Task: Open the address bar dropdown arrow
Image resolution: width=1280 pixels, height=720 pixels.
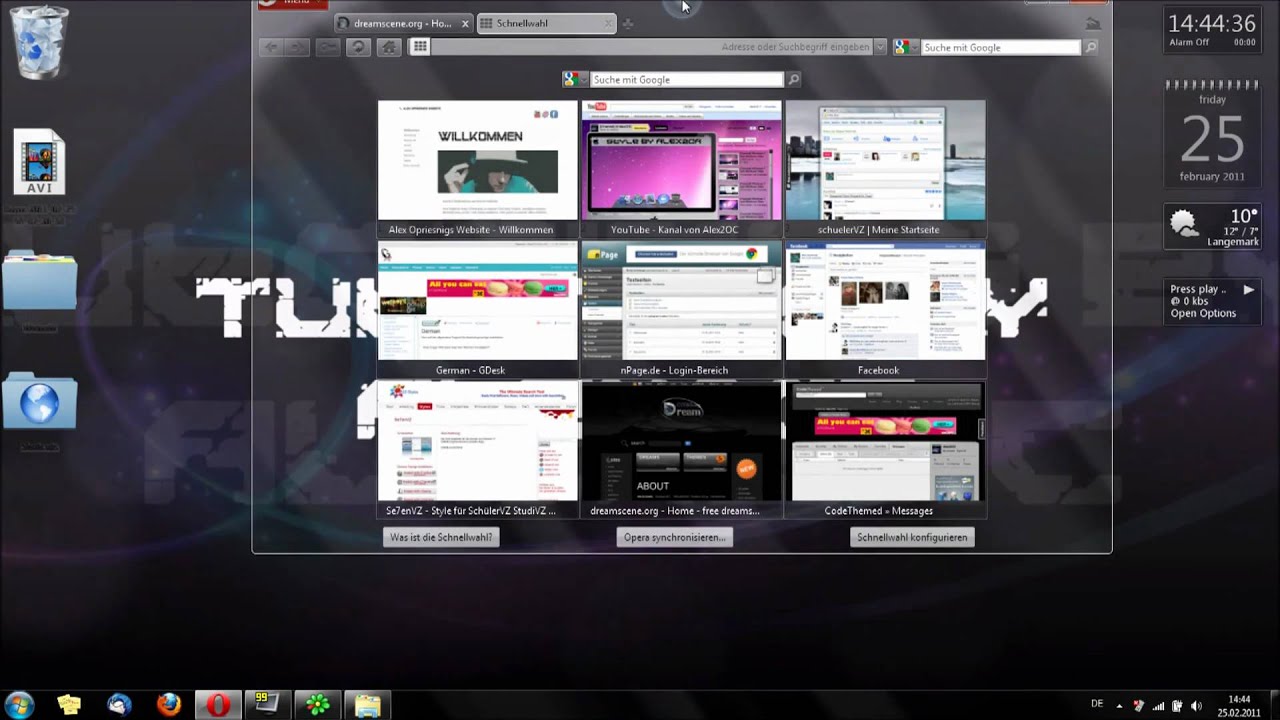Action: (880, 47)
